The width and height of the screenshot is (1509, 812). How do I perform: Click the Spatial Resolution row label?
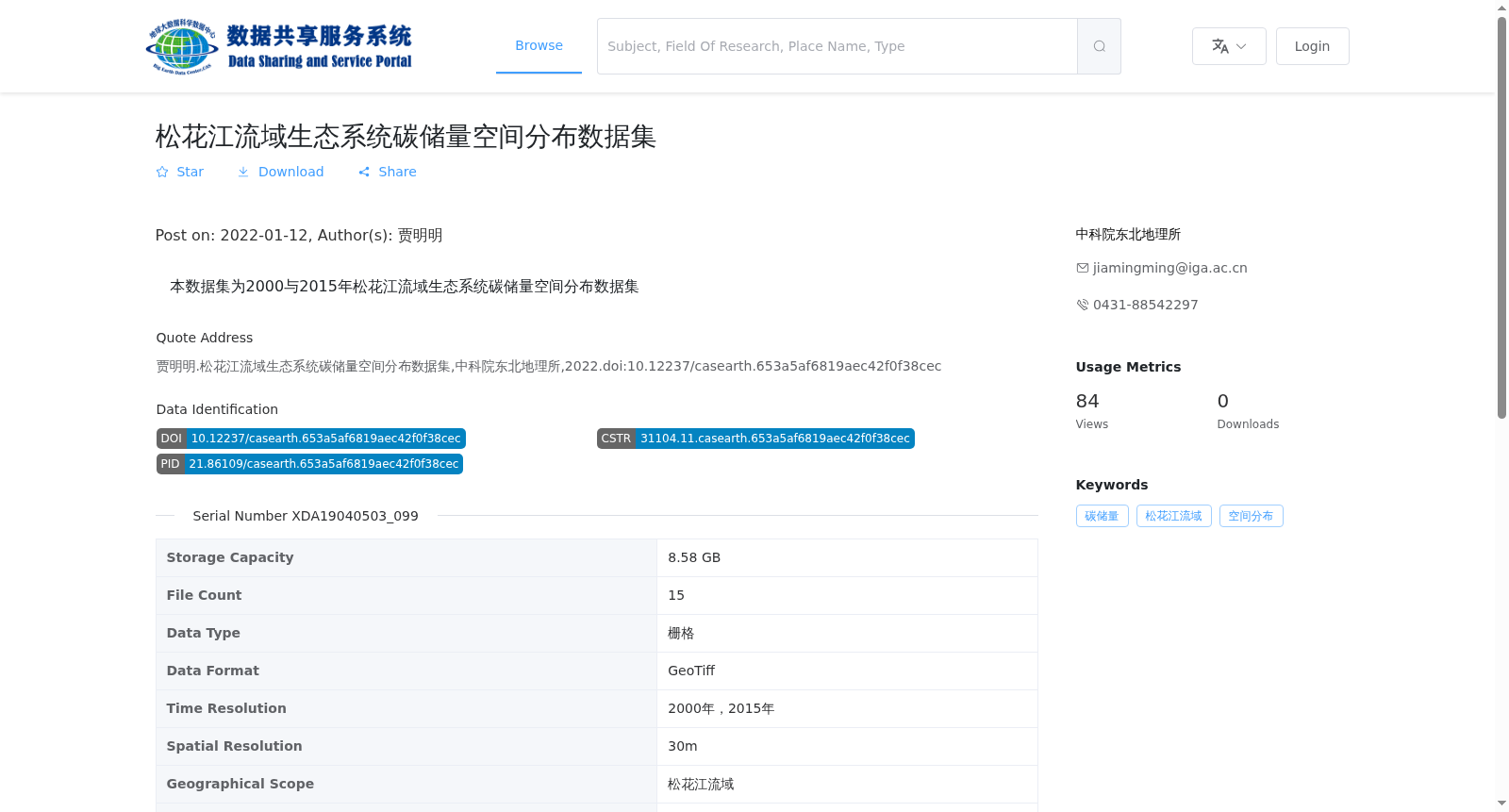pos(235,746)
